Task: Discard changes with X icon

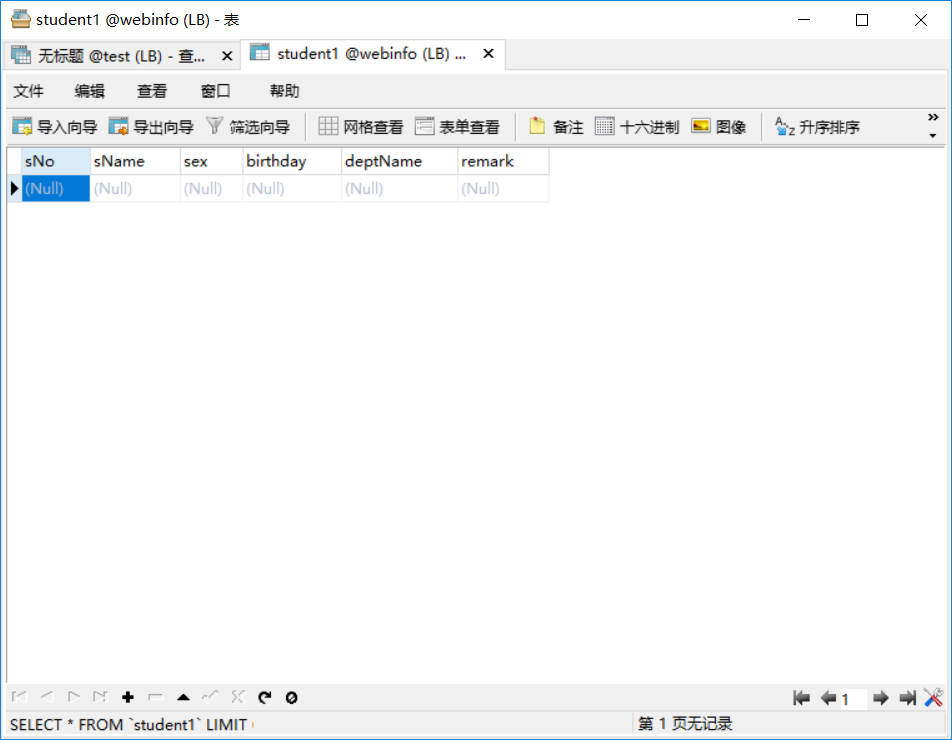Action: point(237,697)
